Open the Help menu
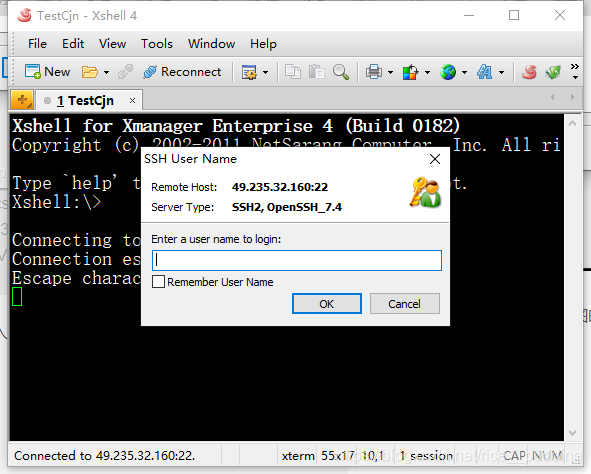591x474 pixels. point(263,44)
